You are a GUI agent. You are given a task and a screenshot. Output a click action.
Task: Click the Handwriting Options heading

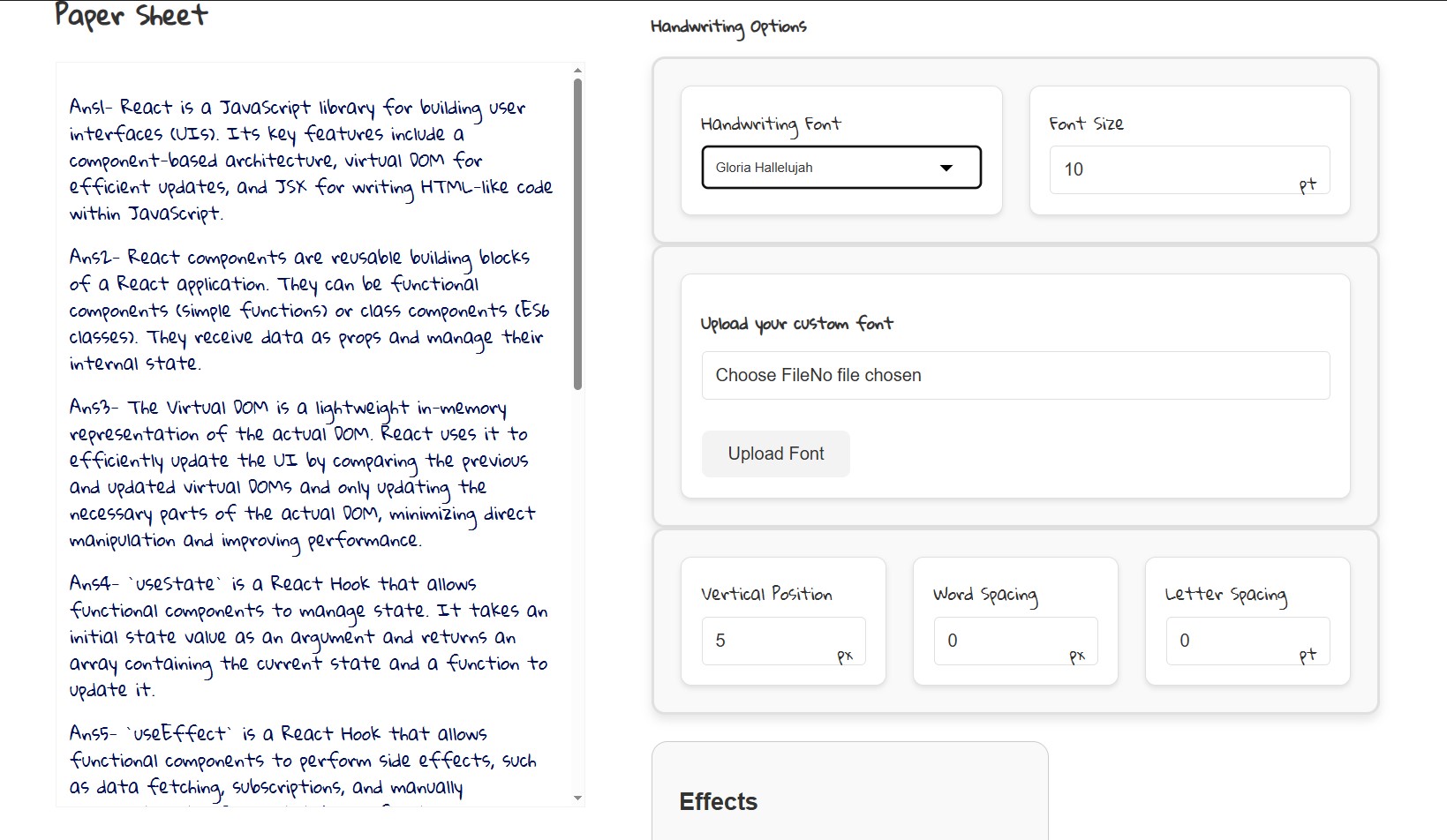pyautogui.click(x=728, y=27)
